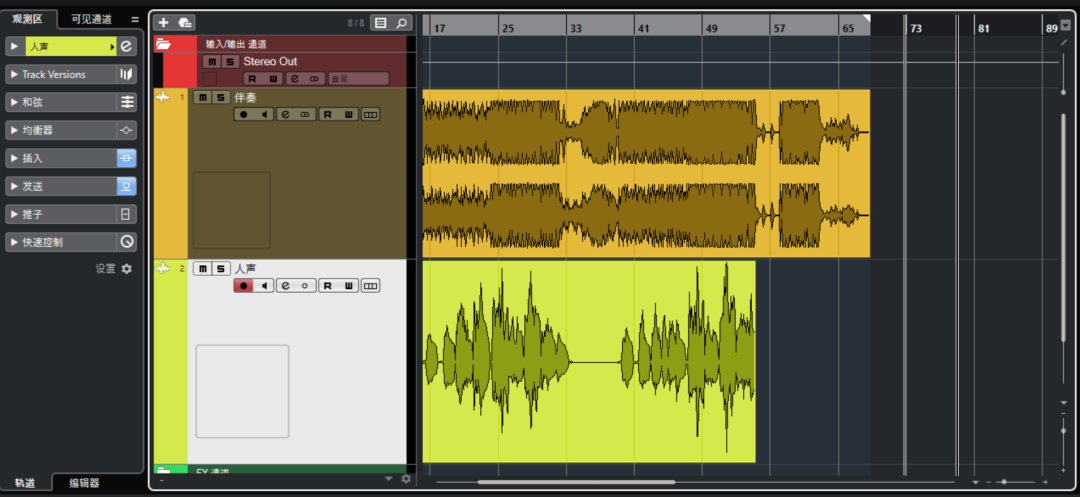Toggle monitor speaker on 伴奏 track
The image size is (1080, 497).
264,114
